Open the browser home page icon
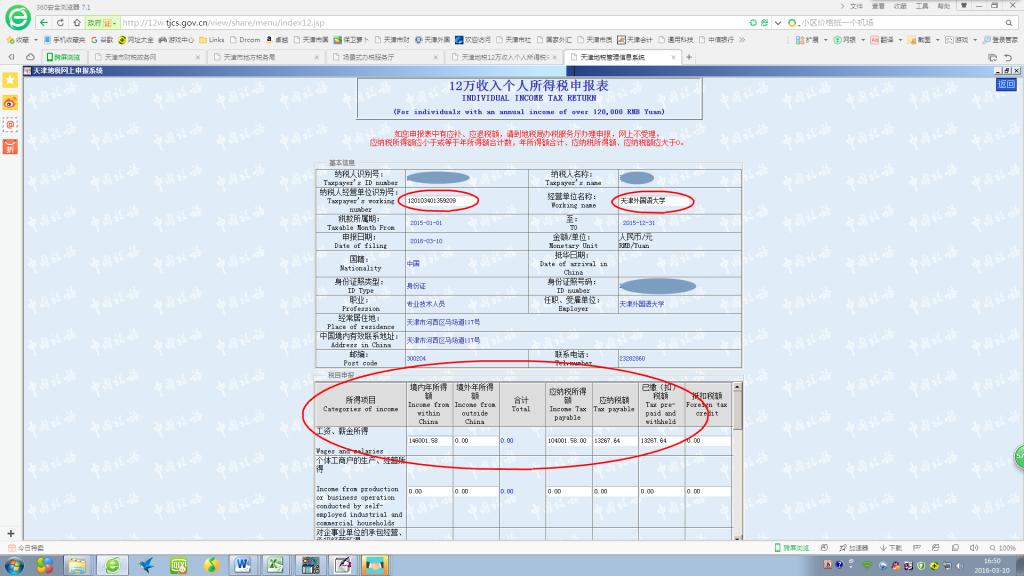Screen dimensions: 1024x576 coord(76,22)
